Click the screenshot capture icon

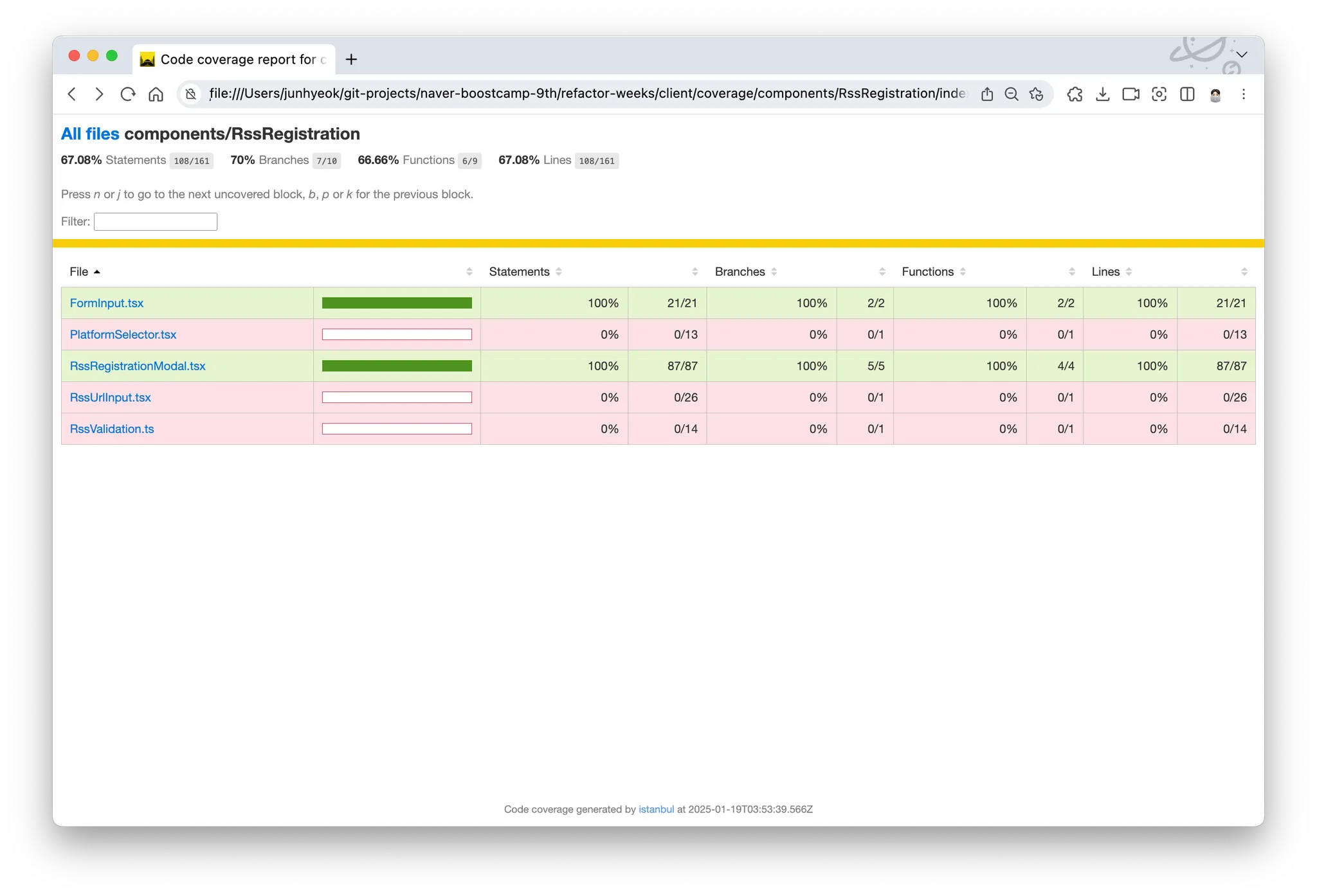click(x=1159, y=94)
